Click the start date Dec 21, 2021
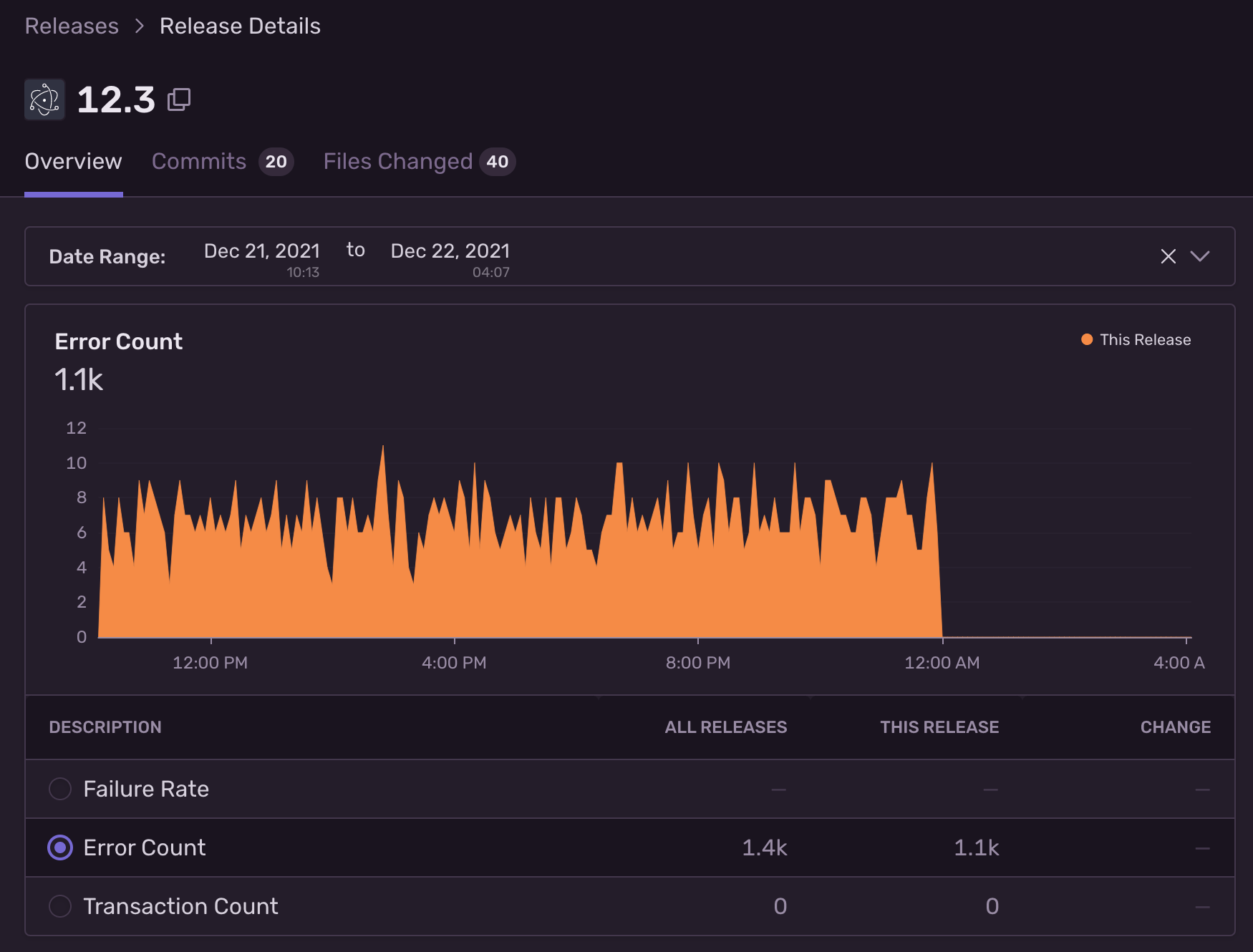Image resolution: width=1253 pixels, height=952 pixels. click(262, 251)
